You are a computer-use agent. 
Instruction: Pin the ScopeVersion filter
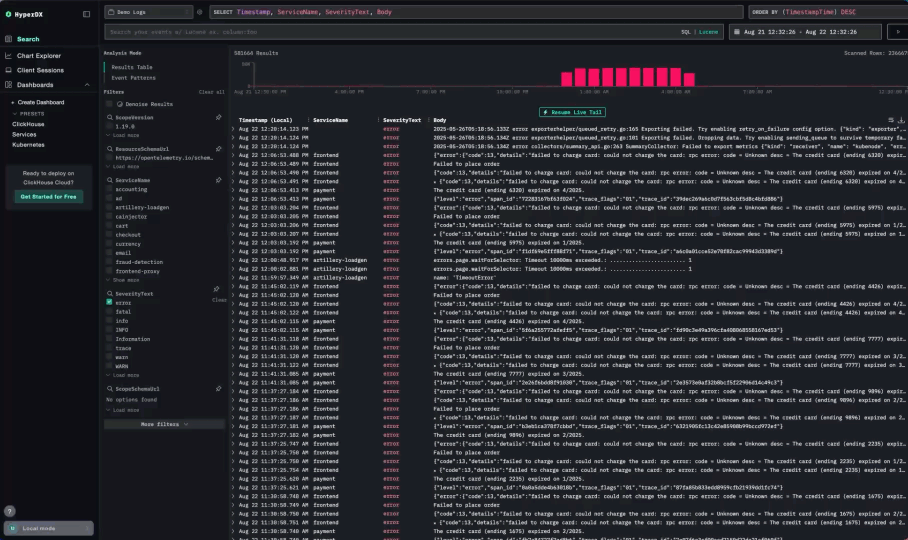[x=218, y=117]
